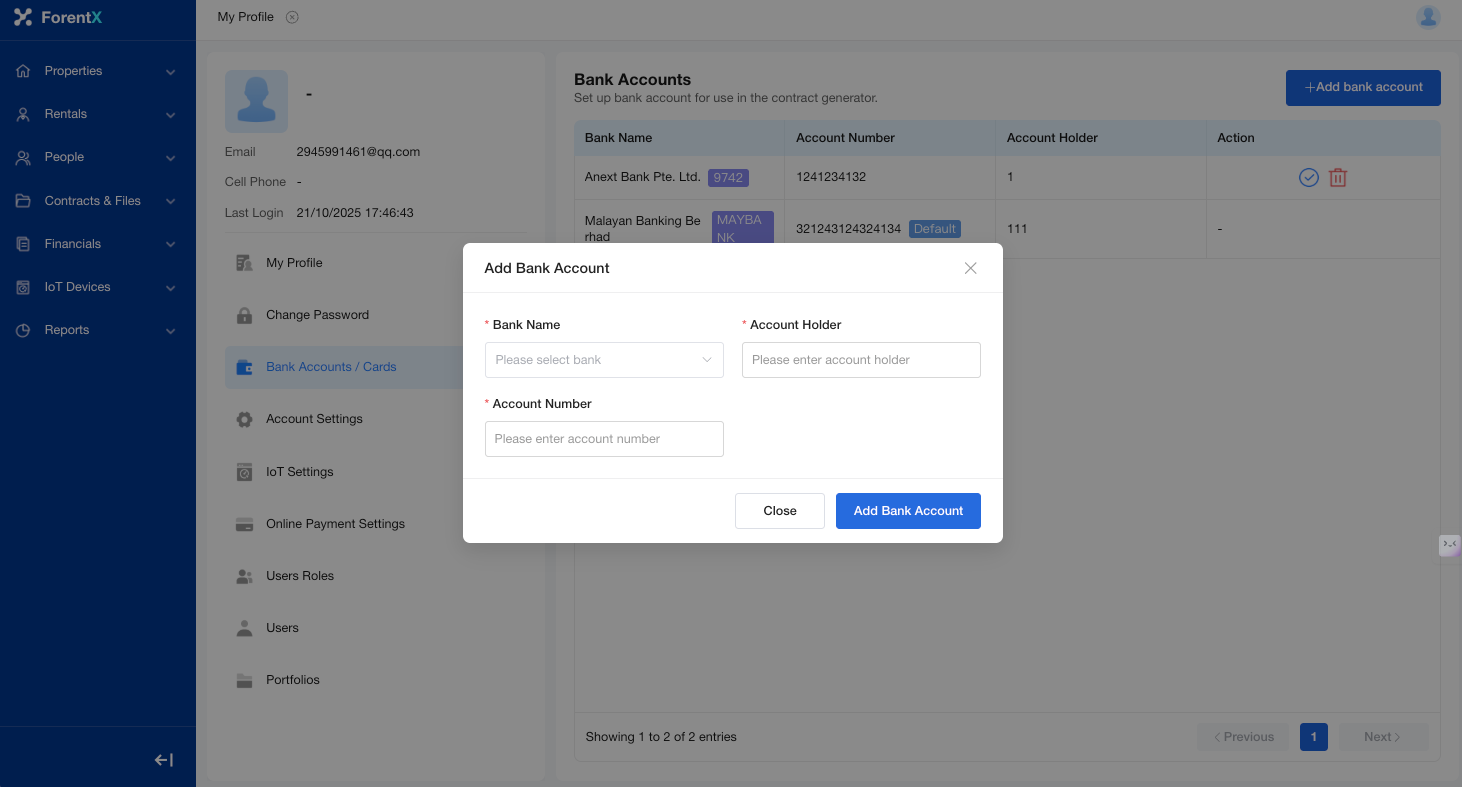This screenshot has width=1462, height=787.
Task: Click the user avatar icon top right
Action: coord(1428,17)
